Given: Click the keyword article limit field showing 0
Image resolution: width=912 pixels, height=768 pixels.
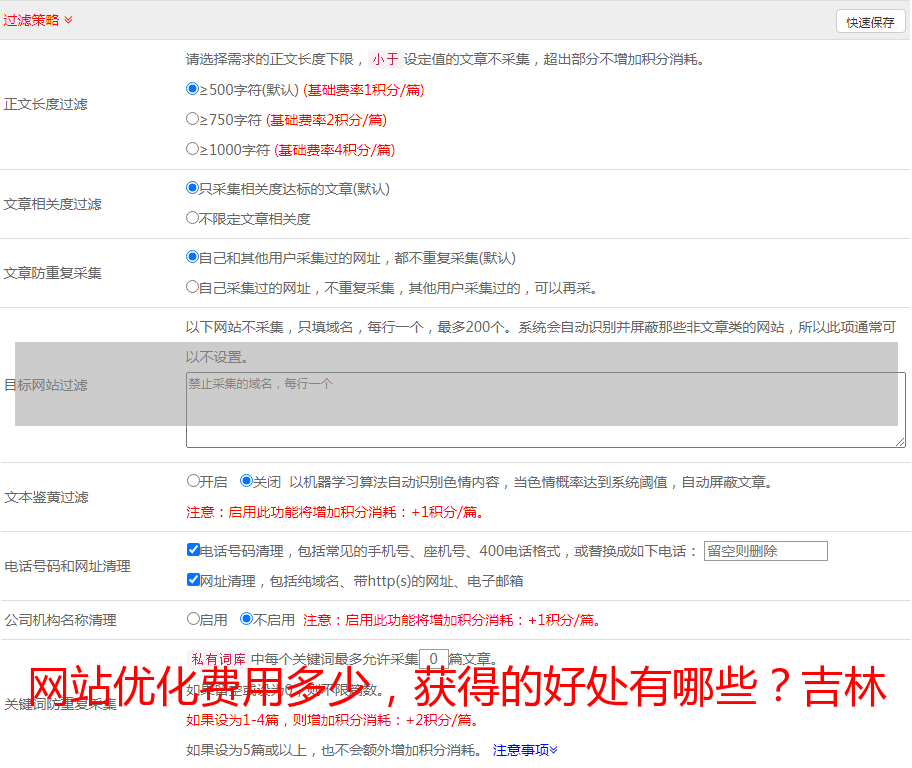Looking at the screenshot, I should pos(433,659).
